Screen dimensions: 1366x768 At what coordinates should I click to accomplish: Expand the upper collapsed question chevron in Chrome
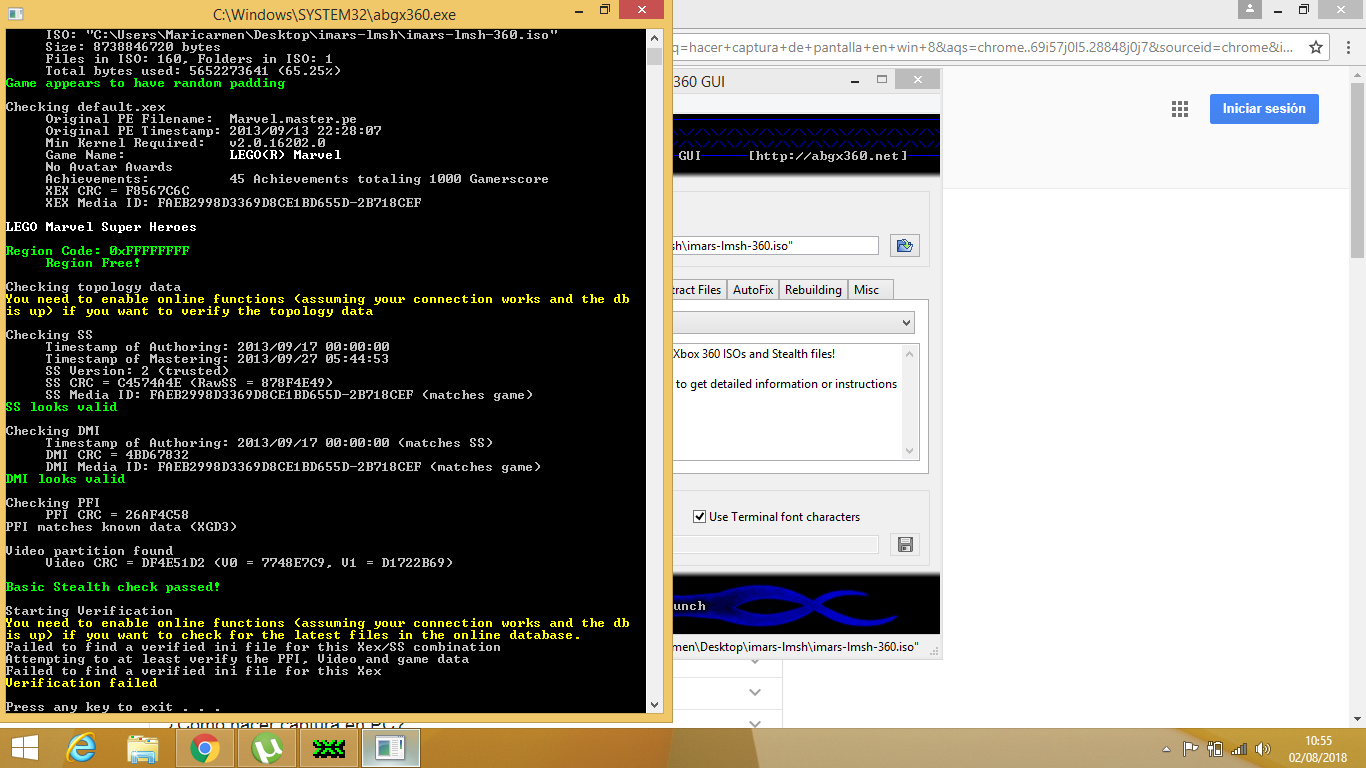[755, 692]
